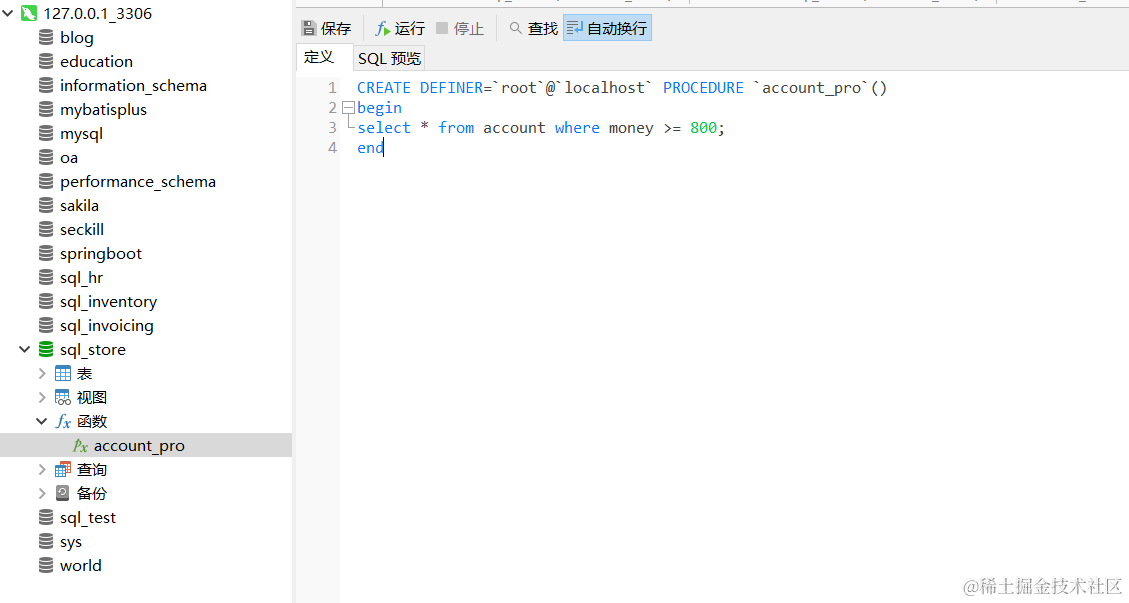Click the sakila database icon
Image resolution: width=1129 pixels, height=603 pixels.
46,205
